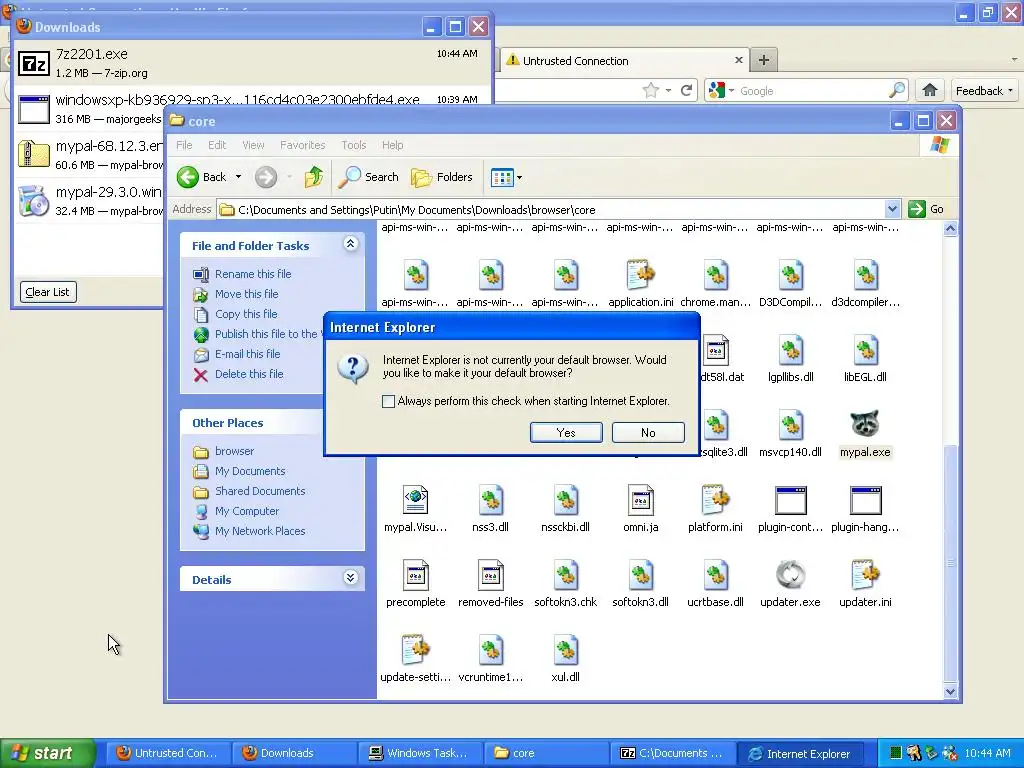
Task: Click Yes in Internet Explorer dialog
Action: 566,432
